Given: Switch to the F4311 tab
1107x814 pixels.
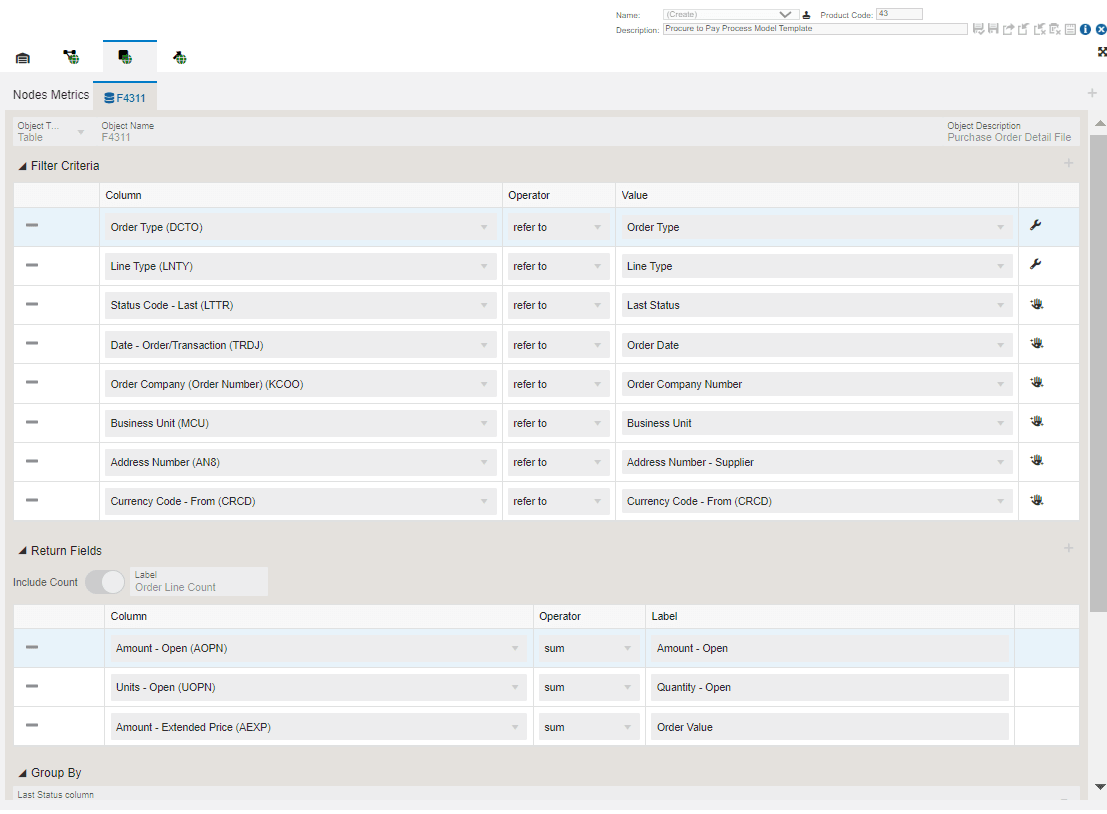Looking at the screenshot, I should 124,98.
